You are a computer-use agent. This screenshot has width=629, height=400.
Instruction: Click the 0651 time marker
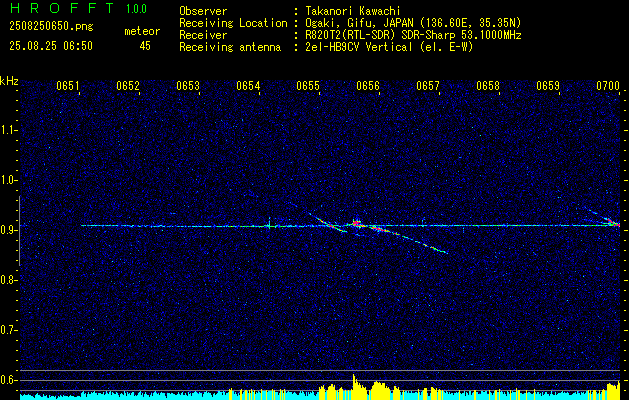click(x=67, y=85)
